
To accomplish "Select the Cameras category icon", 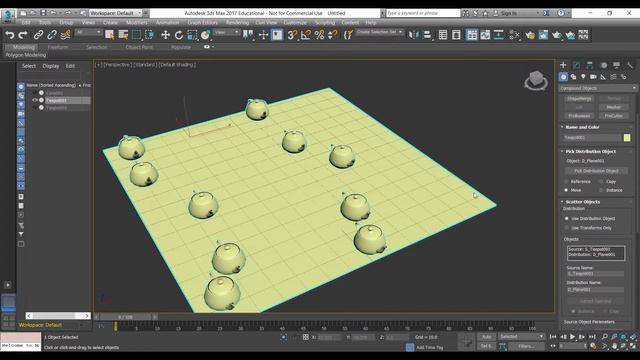I will [593, 77].
